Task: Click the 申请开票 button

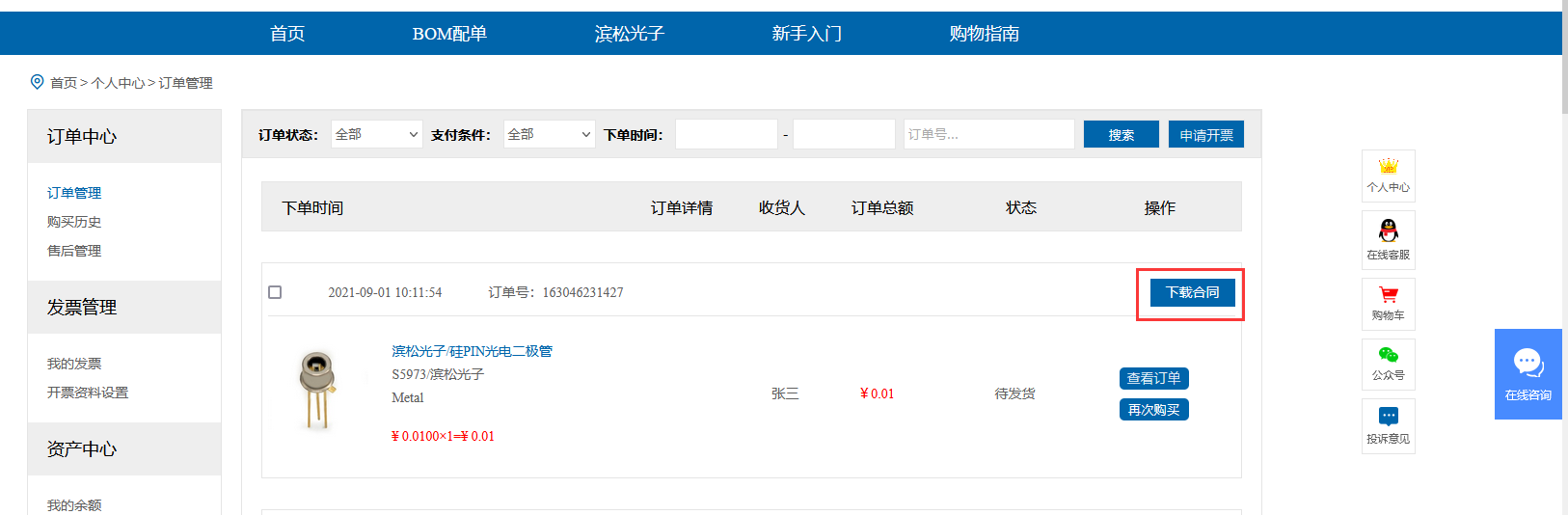Action: coord(1205,135)
